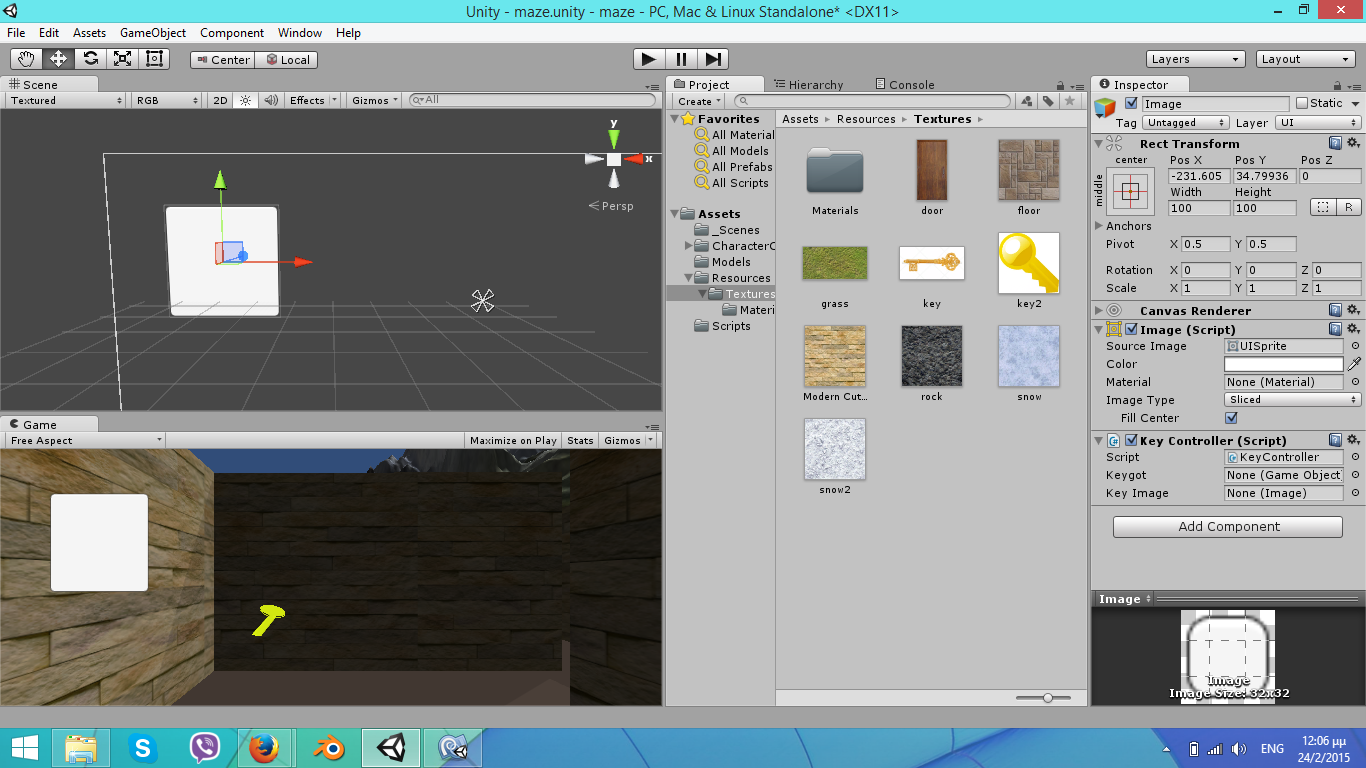This screenshot has height=768, width=1366.
Task: Toggle Local handle rotation button
Action: [287, 59]
